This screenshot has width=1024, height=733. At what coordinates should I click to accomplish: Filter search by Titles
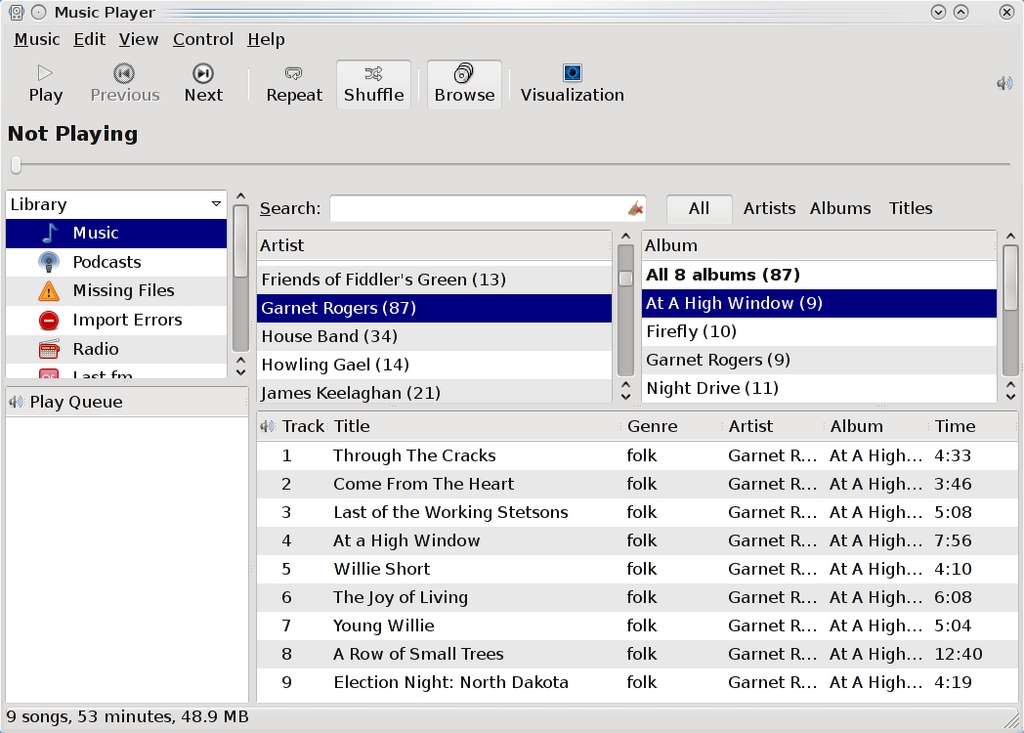[x=910, y=208]
